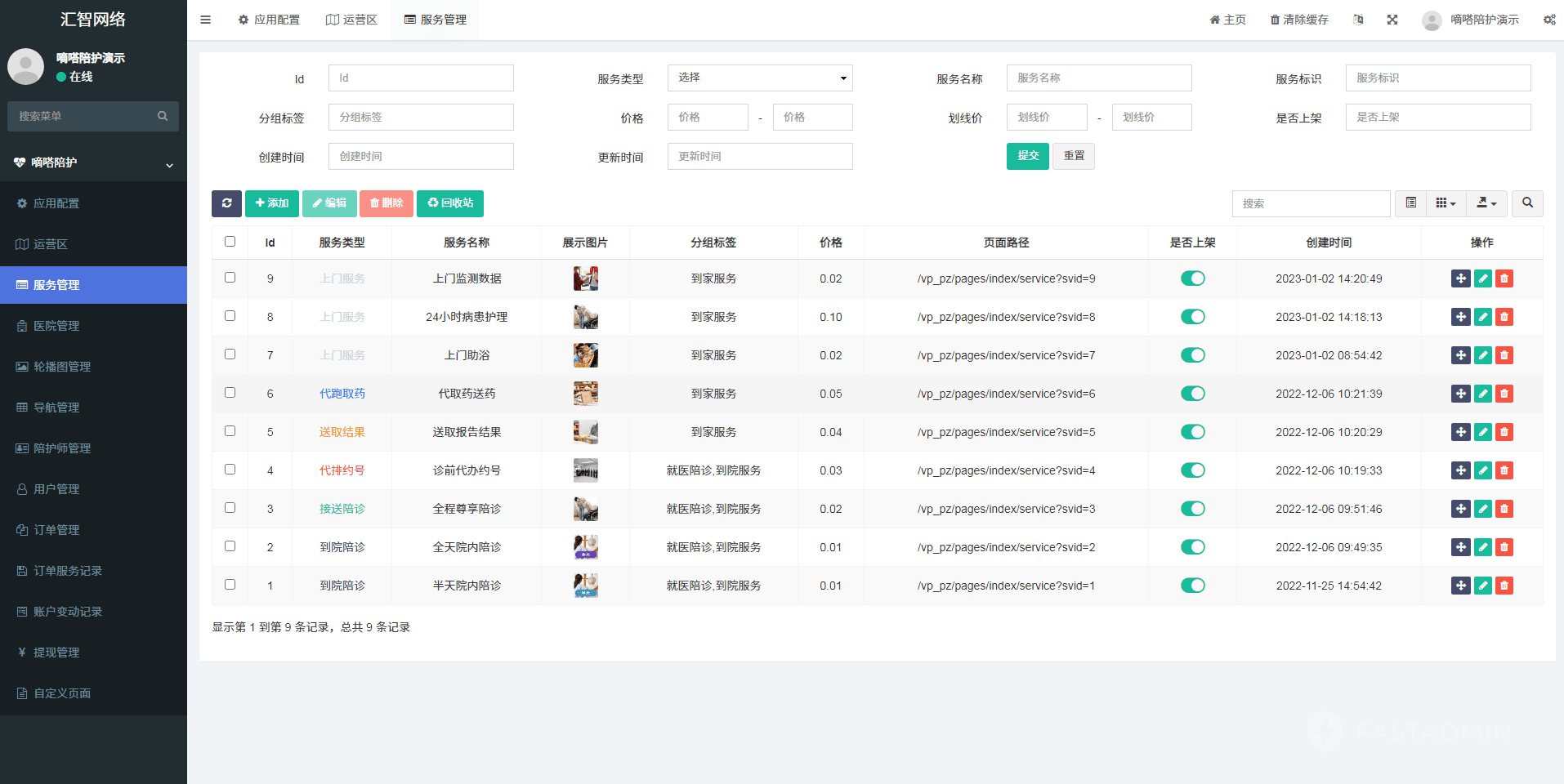The image size is (1564, 784).
Task: Open the 服务类型 select dropdown
Action: 759,78
